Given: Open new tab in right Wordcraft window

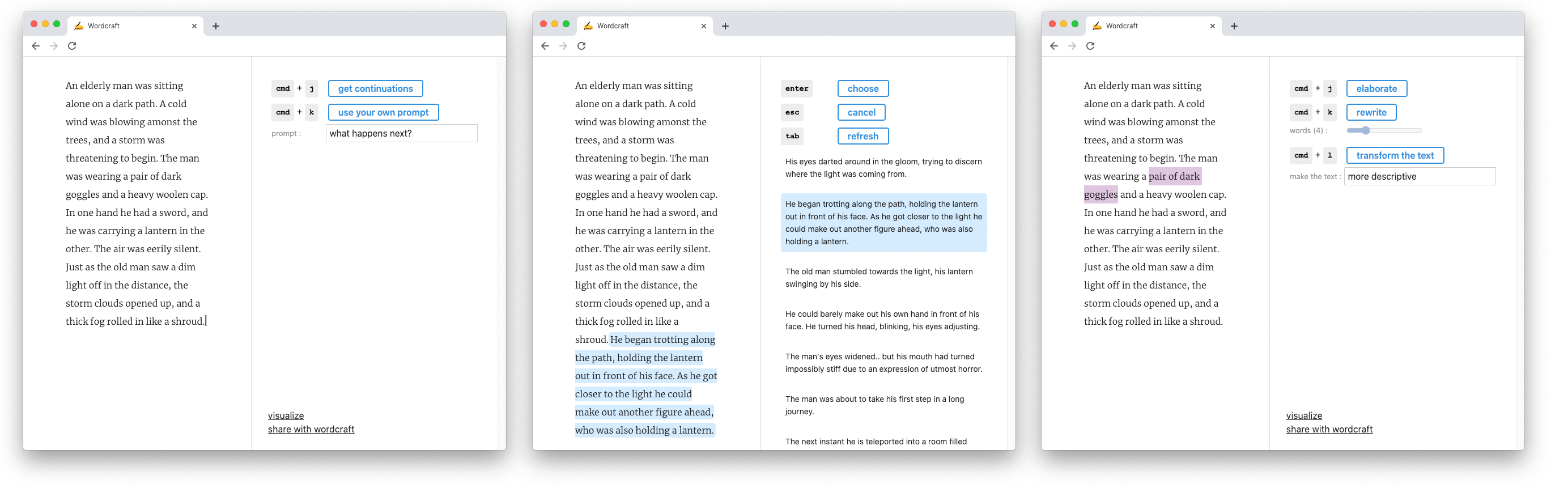Looking at the screenshot, I should (1234, 26).
